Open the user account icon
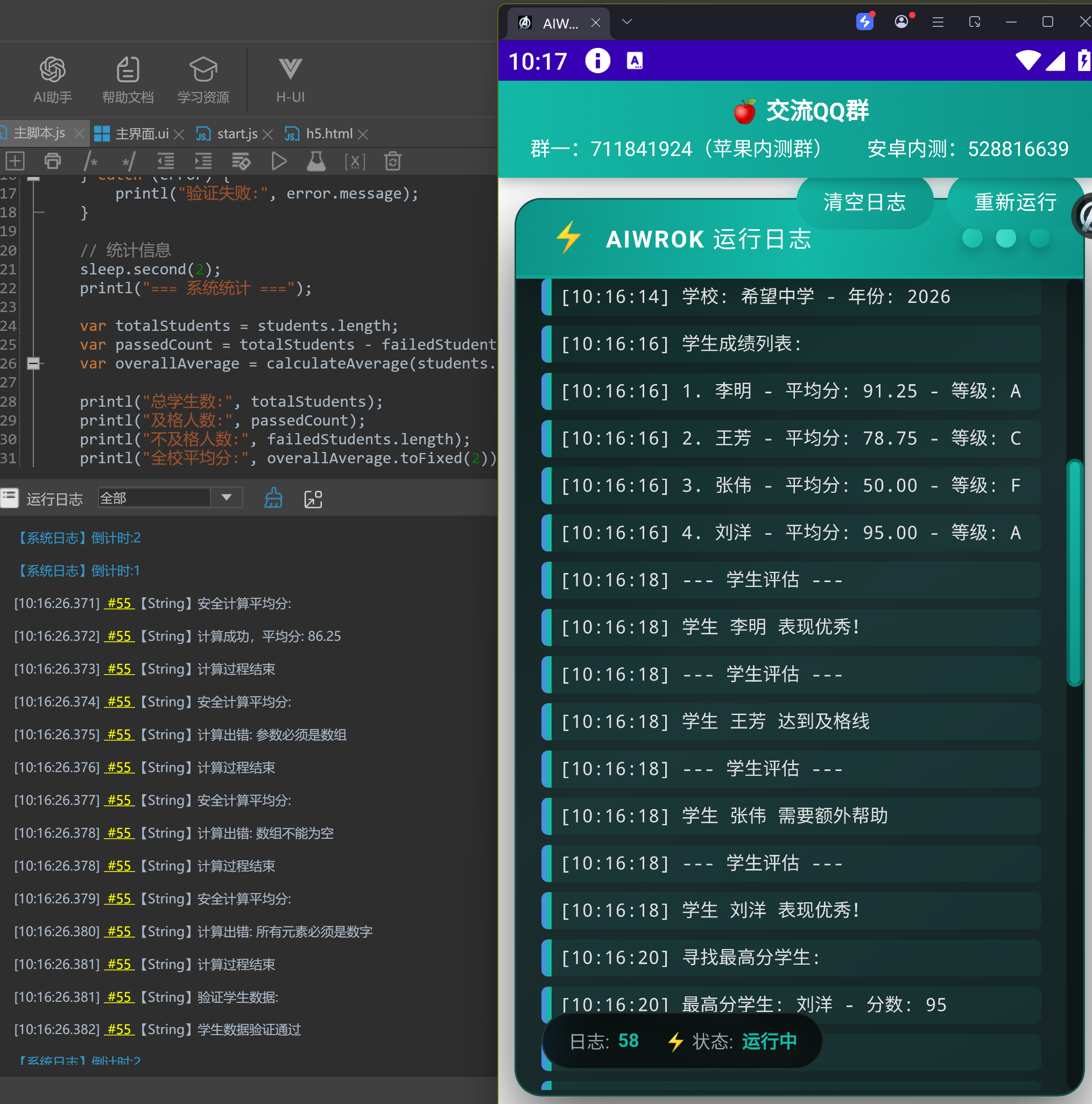Viewport: 1092px width, 1104px height. (901, 22)
